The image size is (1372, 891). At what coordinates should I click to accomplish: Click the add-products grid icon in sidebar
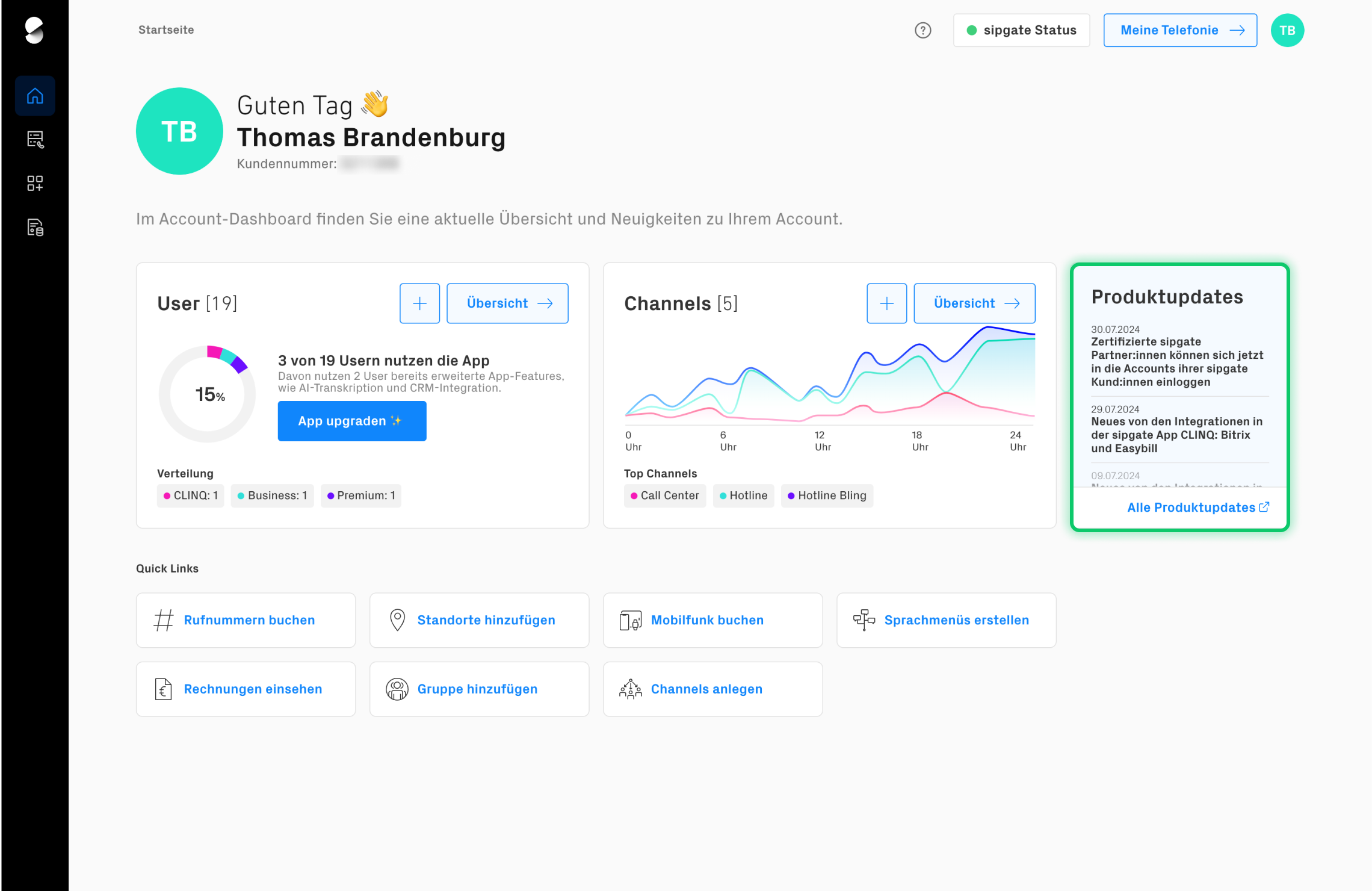(x=34, y=184)
